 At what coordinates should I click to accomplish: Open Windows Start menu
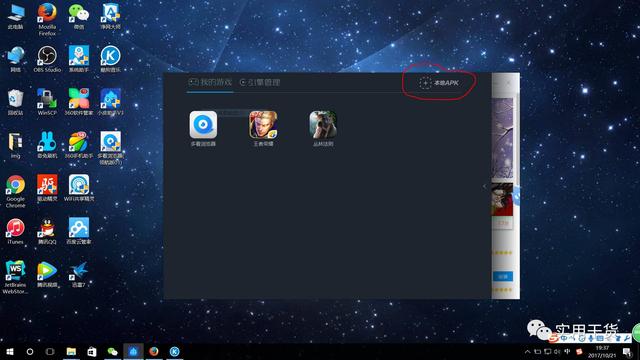[x=10, y=351]
